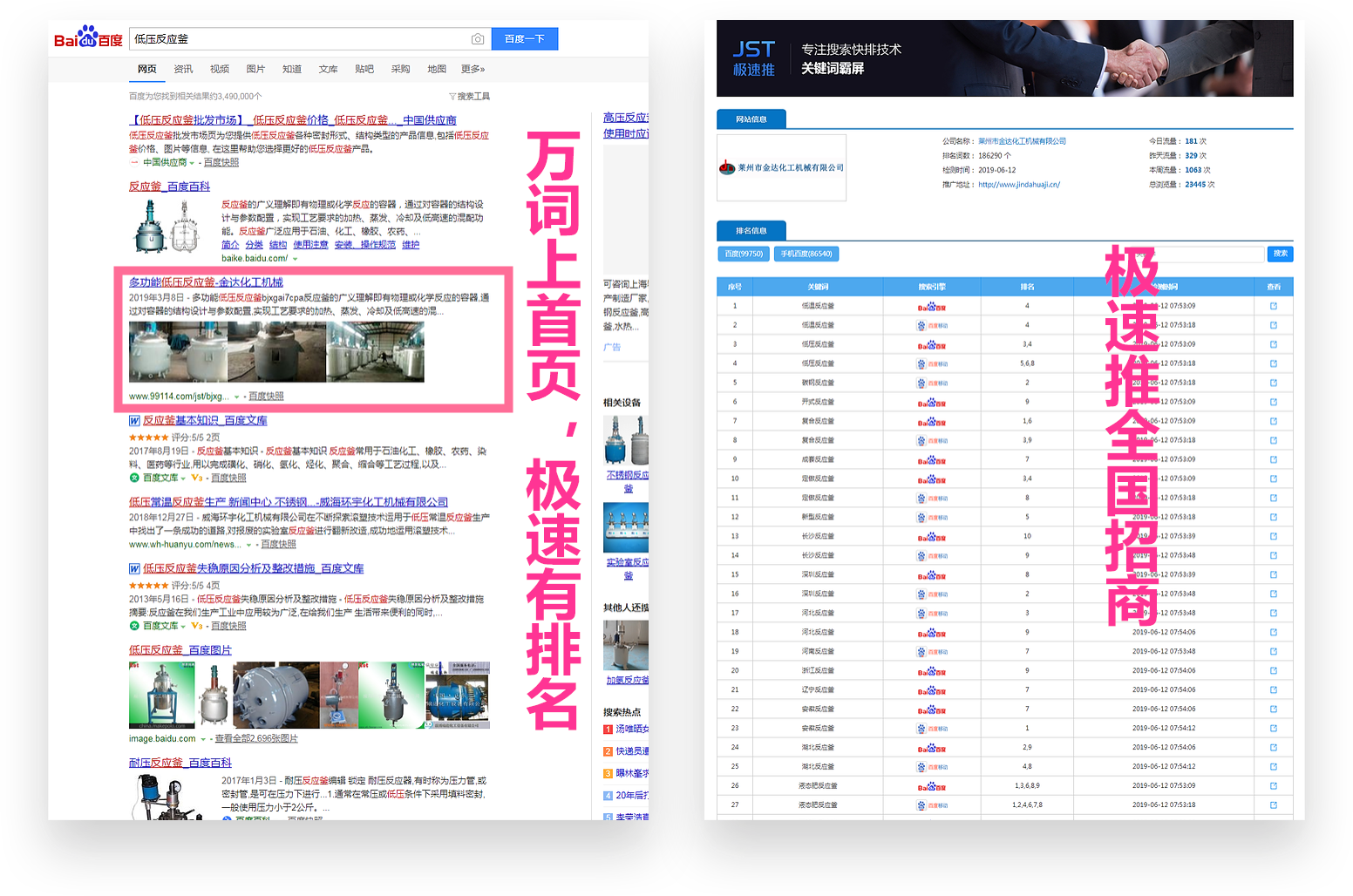Expand arrow beside baike.baidu.com URL
The height and width of the screenshot is (896, 1353).
295,259
